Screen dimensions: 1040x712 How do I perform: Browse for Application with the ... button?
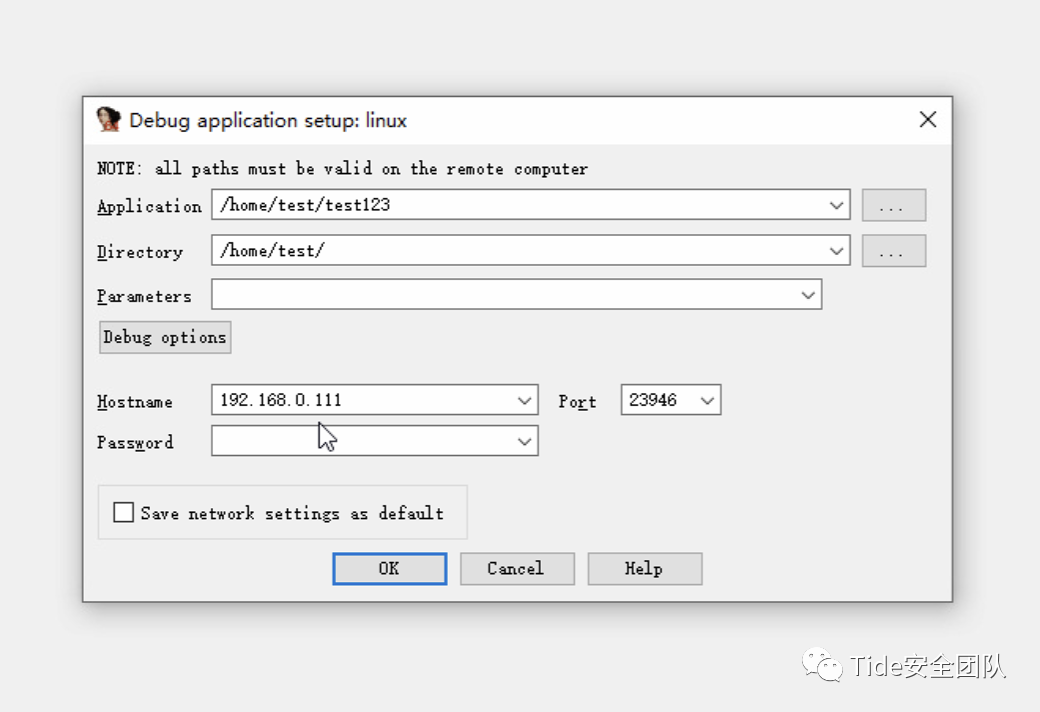click(893, 205)
